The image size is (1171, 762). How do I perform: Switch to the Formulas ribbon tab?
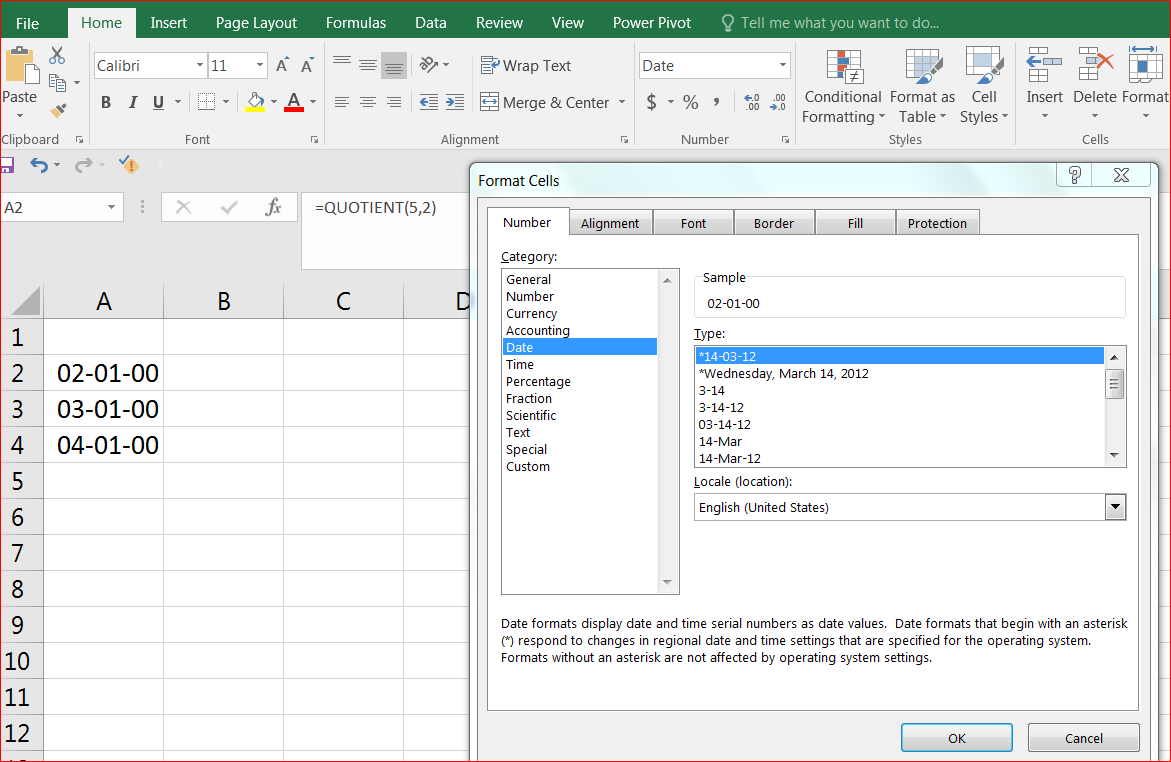(355, 23)
